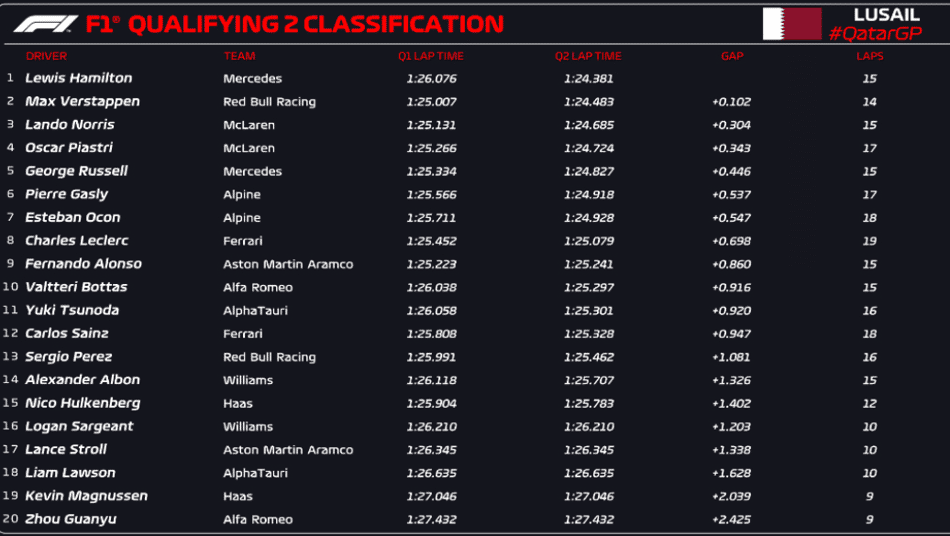The image size is (950, 536).
Task: Click Hamilton's Q2 lap time 1:24.381
Action: (588, 79)
